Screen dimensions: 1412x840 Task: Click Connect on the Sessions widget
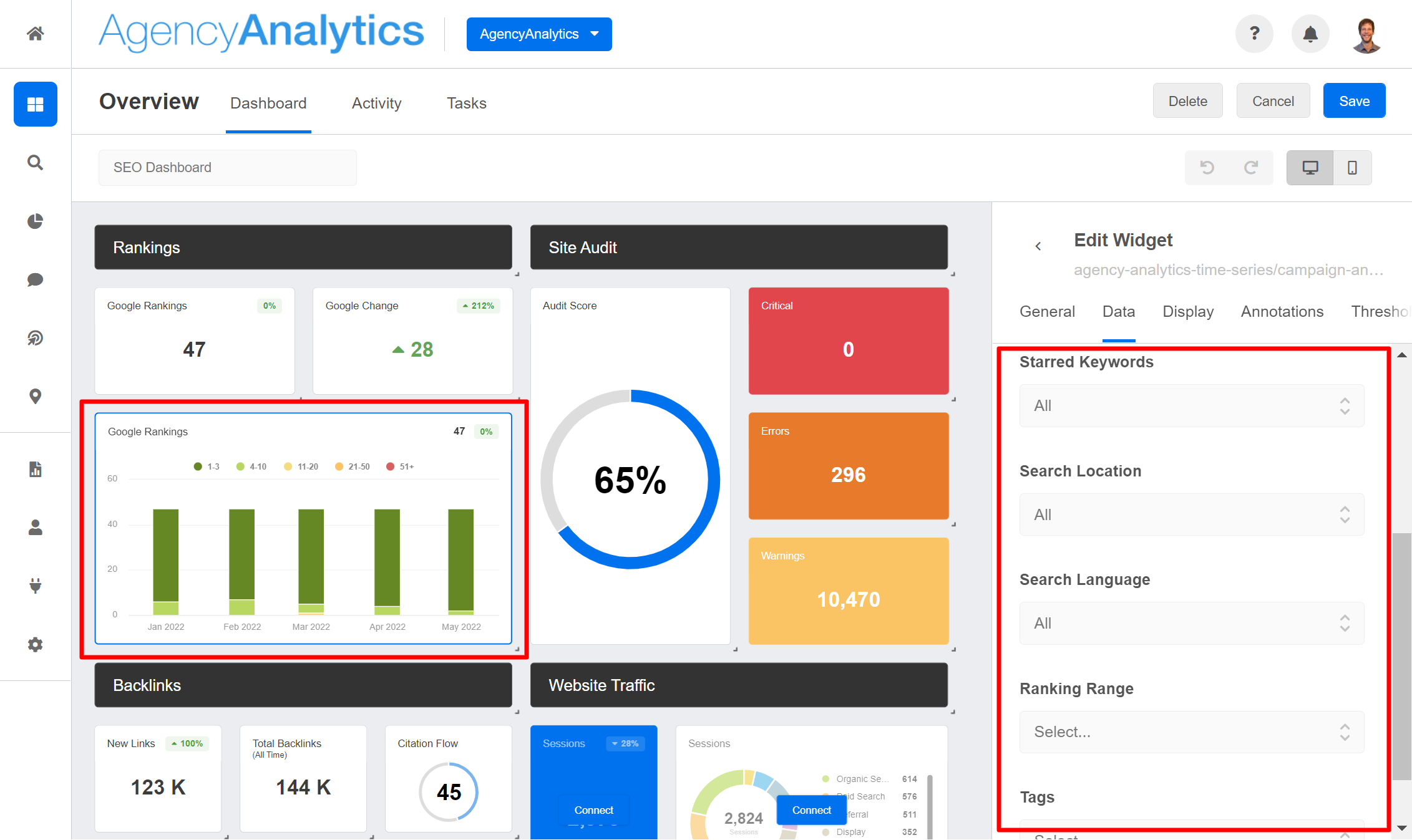tap(593, 809)
